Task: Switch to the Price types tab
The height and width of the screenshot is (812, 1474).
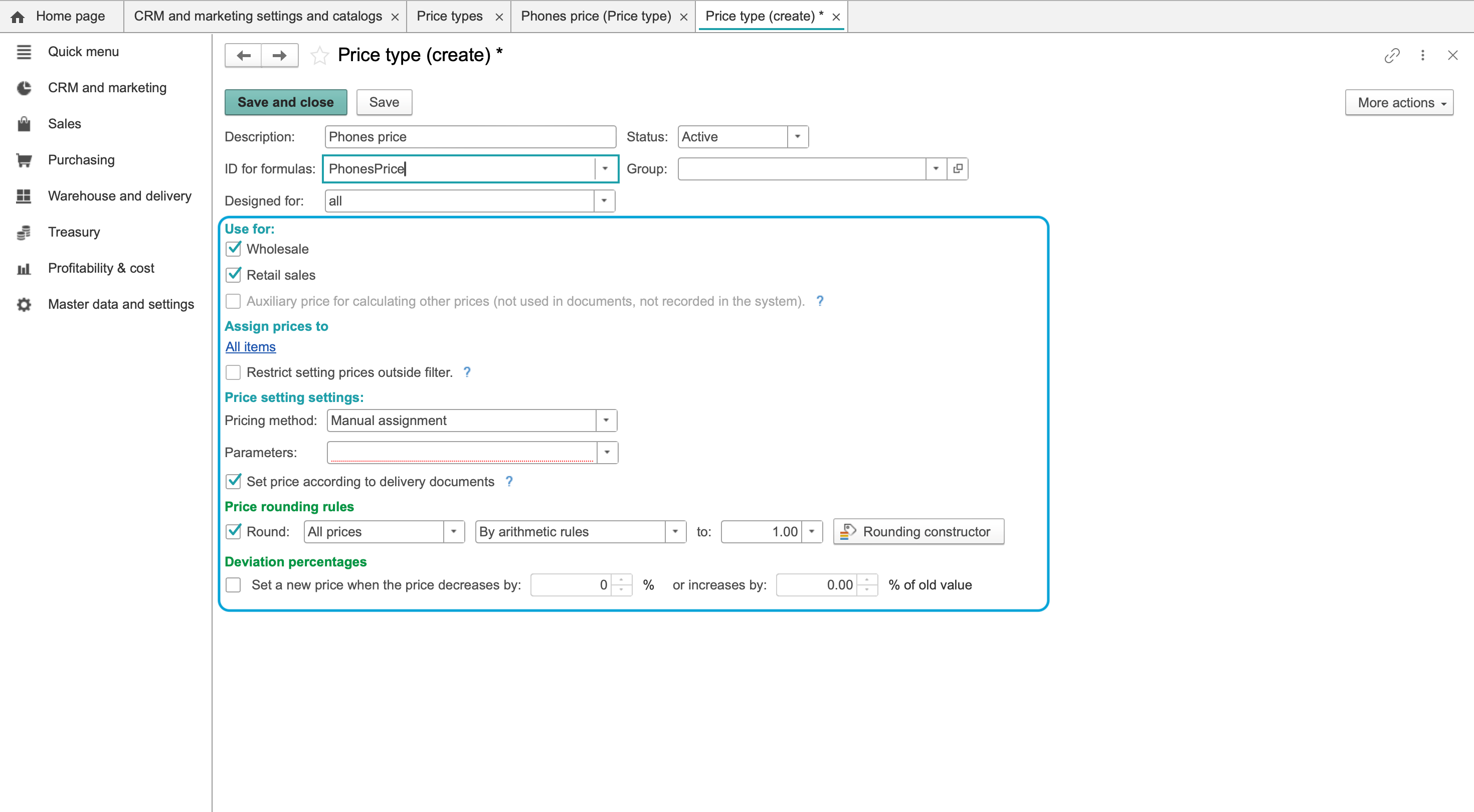Action: (x=450, y=16)
